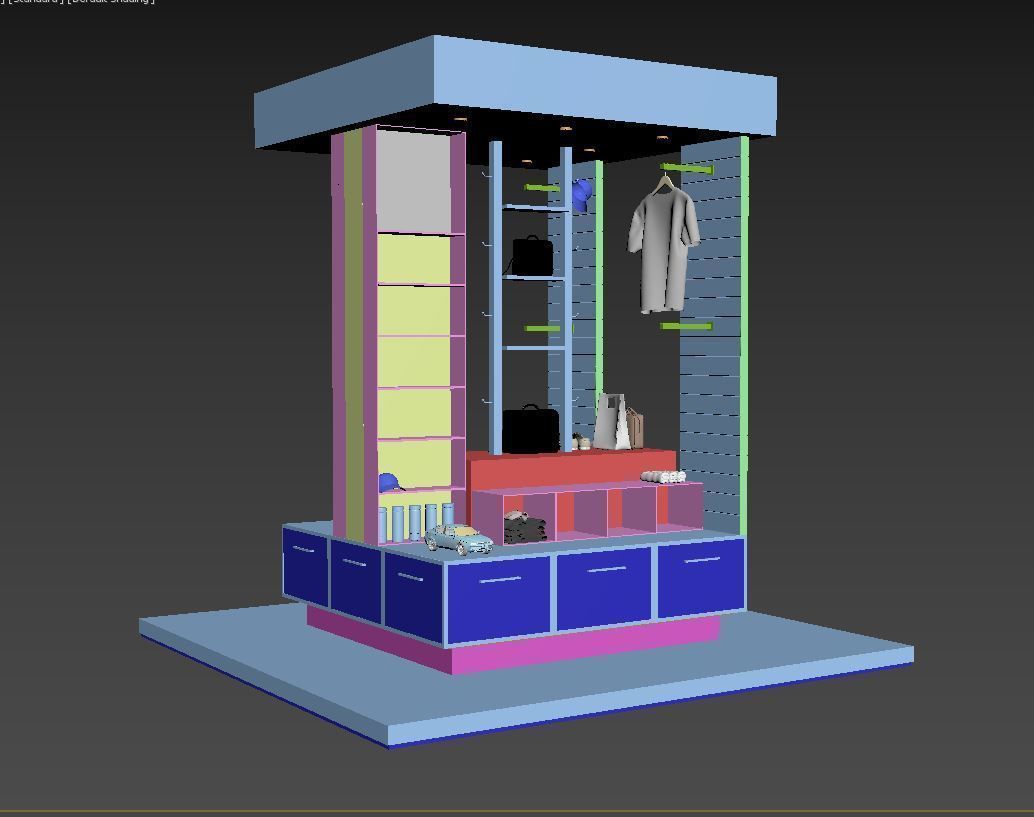
Task: Select the grey panel atop the yellow shelving
Action: [413, 183]
